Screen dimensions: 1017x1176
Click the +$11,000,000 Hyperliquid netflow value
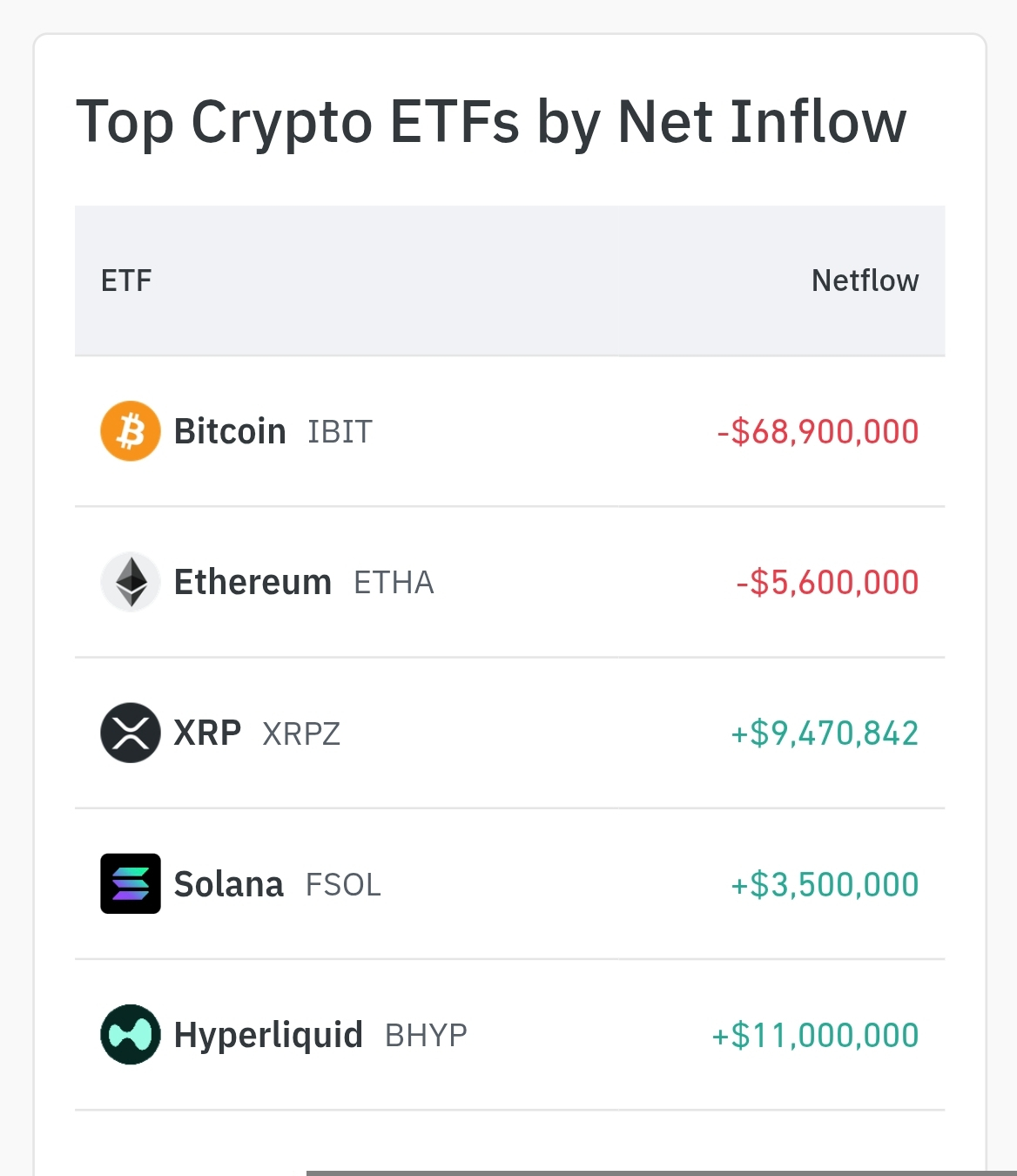point(815,1036)
